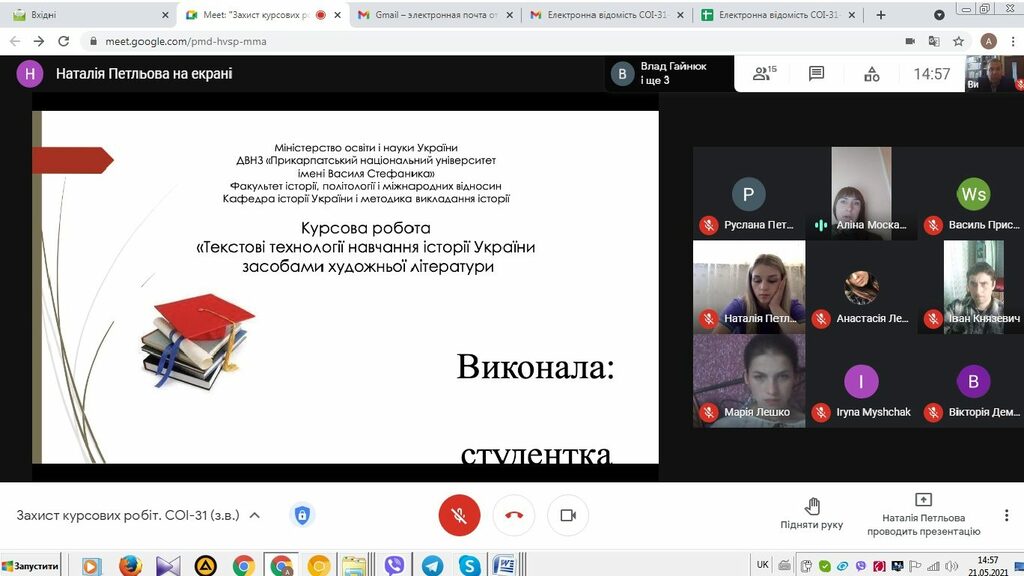1024x576 pixels.
Task: Raise hand with Підняти руку button
Action: (x=812, y=513)
